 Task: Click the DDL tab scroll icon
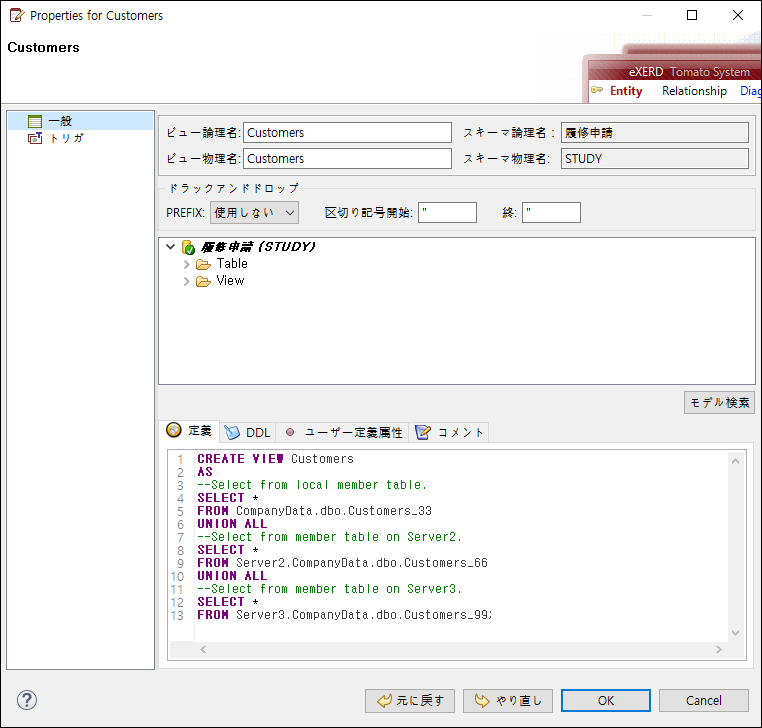(232, 432)
